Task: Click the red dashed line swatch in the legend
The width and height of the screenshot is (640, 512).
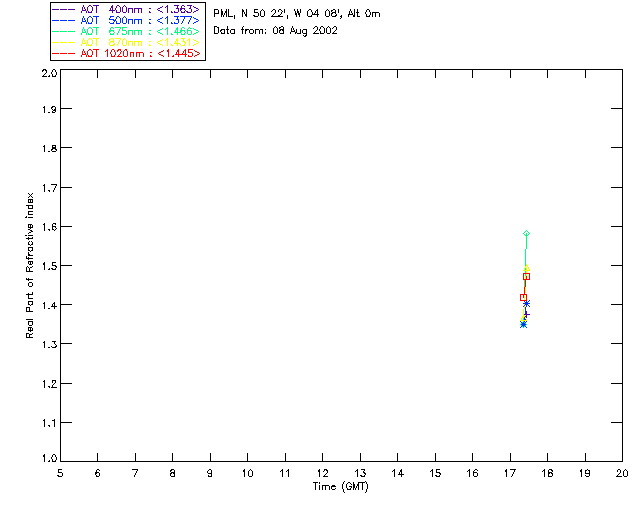Action: click(64, 54)
